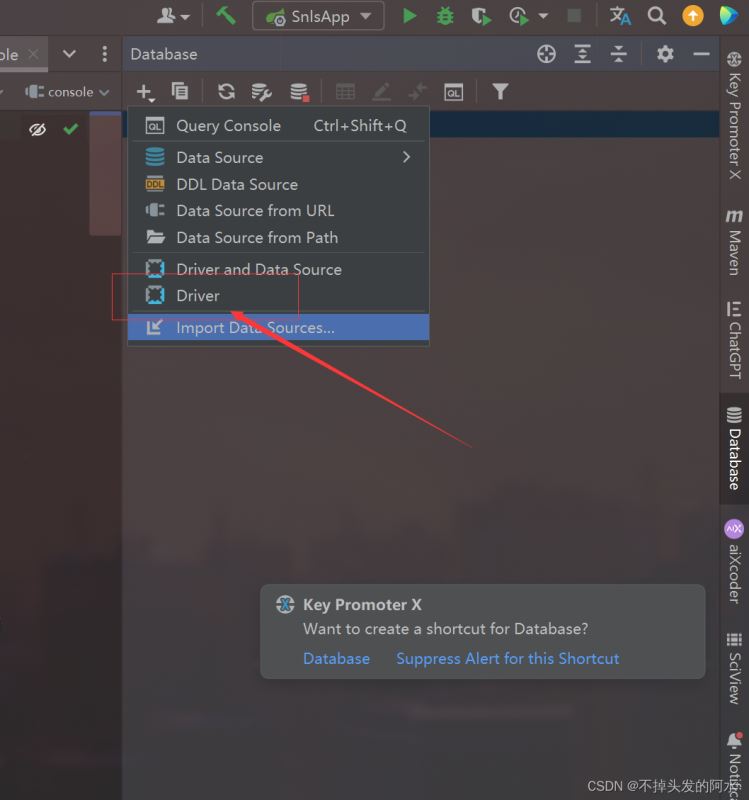This screenshot has height=800, width=749.
Task: Click the Database side tab
Action: [x=734, y=448]
